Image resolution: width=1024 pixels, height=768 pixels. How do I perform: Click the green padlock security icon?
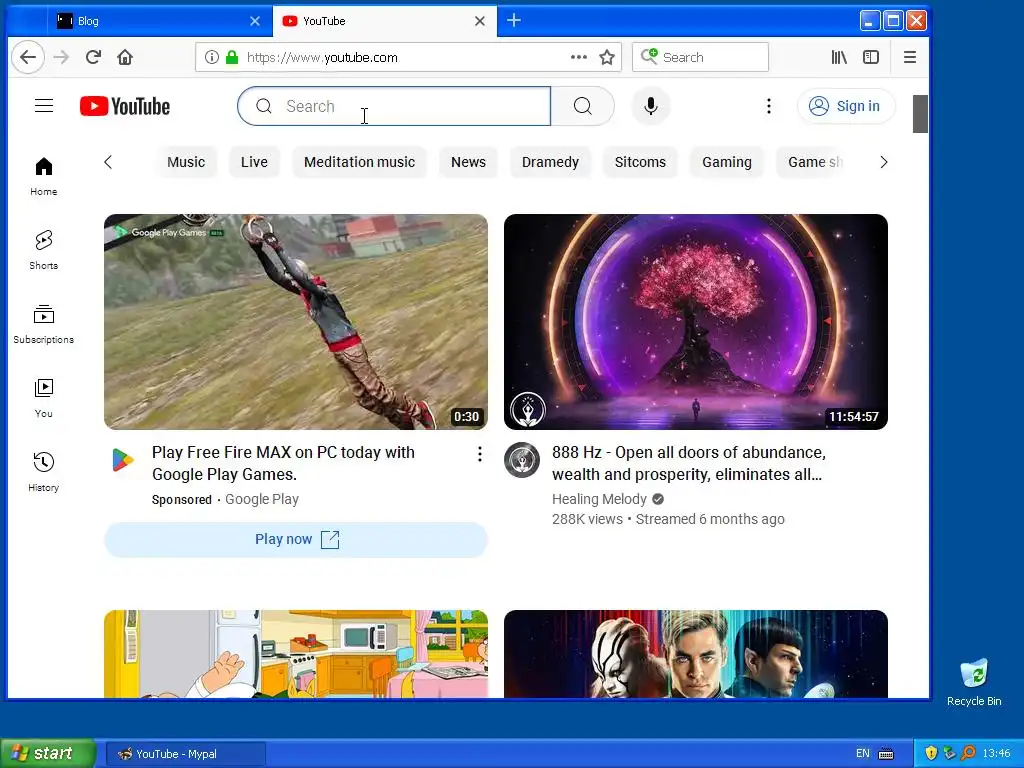point(232,57)
